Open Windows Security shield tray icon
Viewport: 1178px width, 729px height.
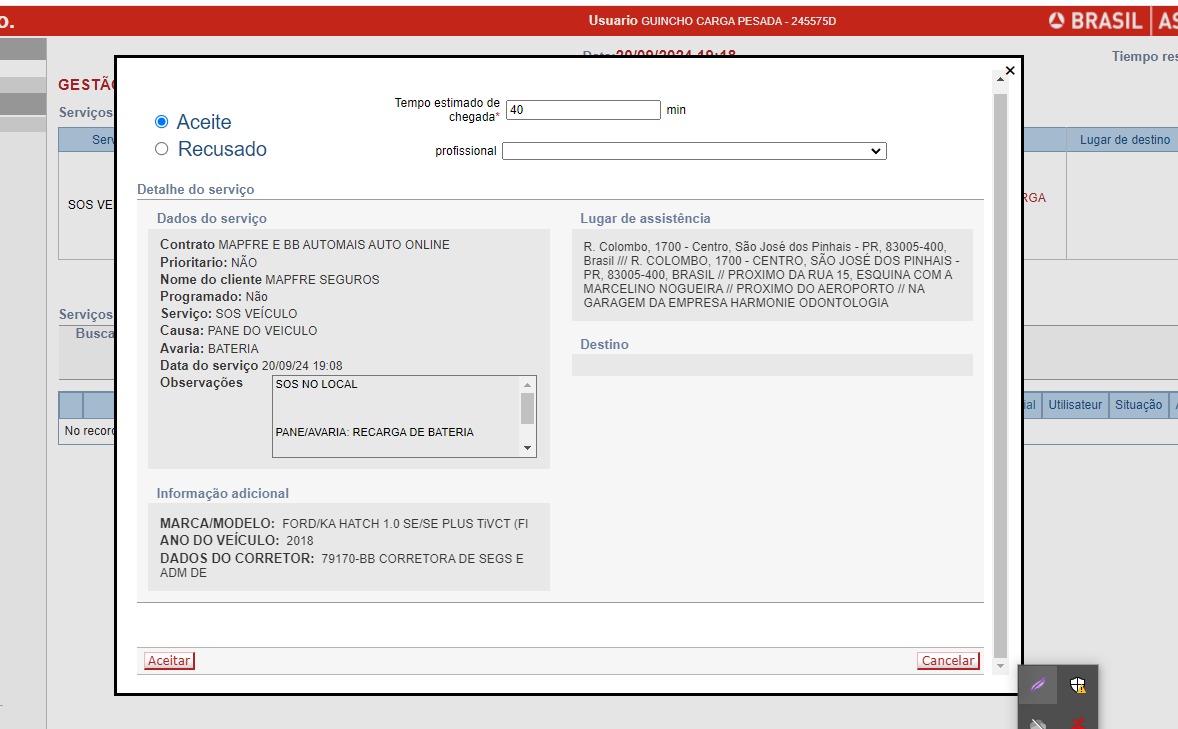(1077, 685)
